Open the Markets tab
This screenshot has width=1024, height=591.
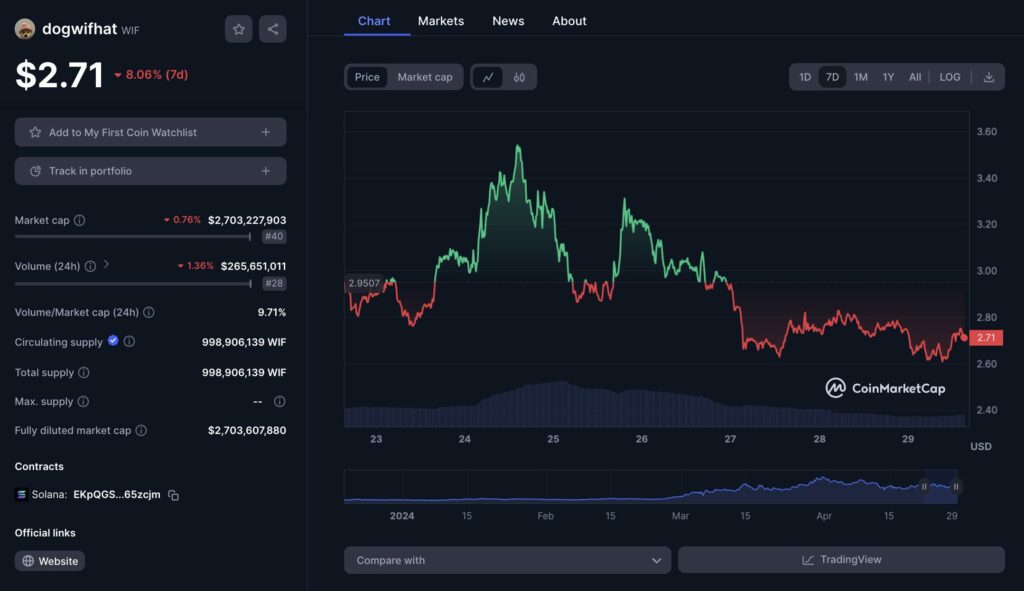click(x=441, y=21)
